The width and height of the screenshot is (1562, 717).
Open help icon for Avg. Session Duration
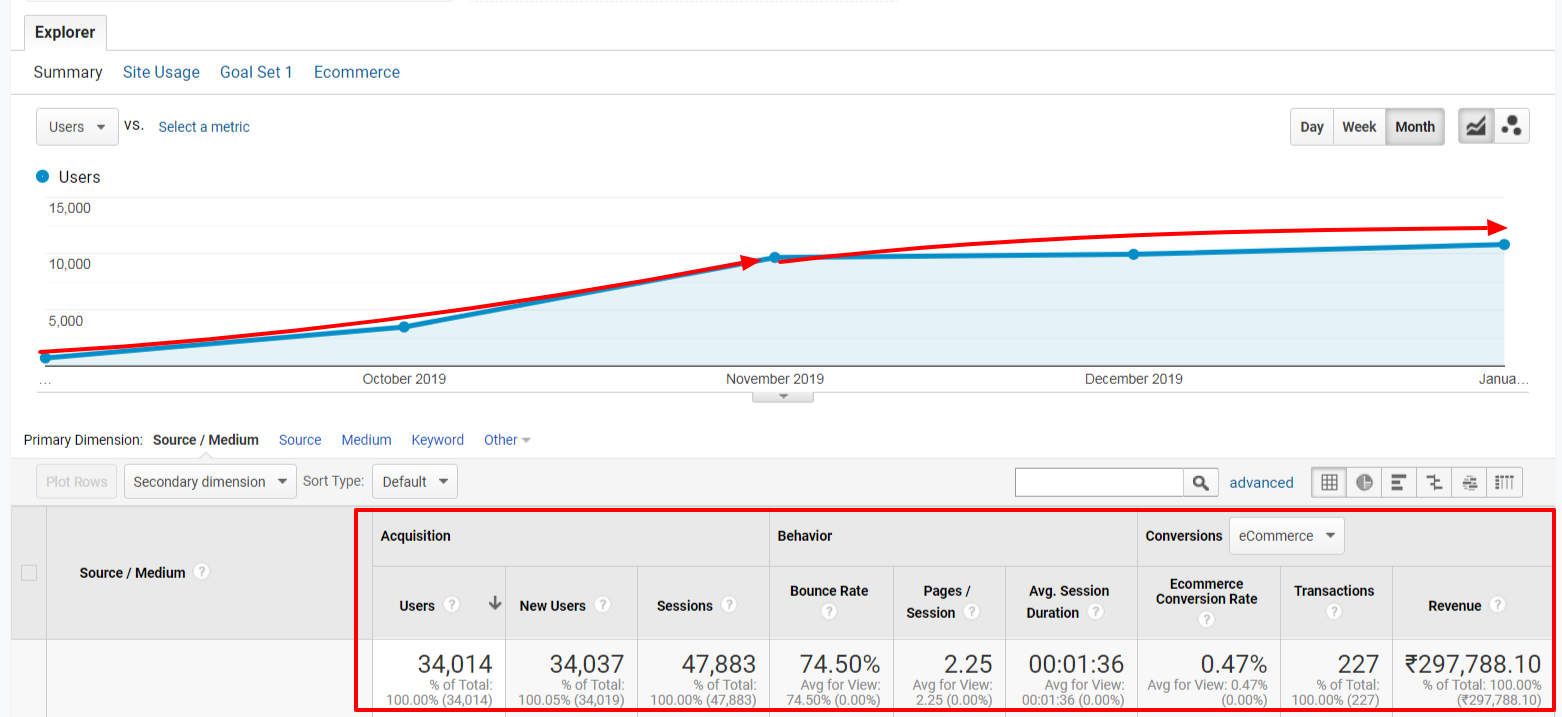1095,612
